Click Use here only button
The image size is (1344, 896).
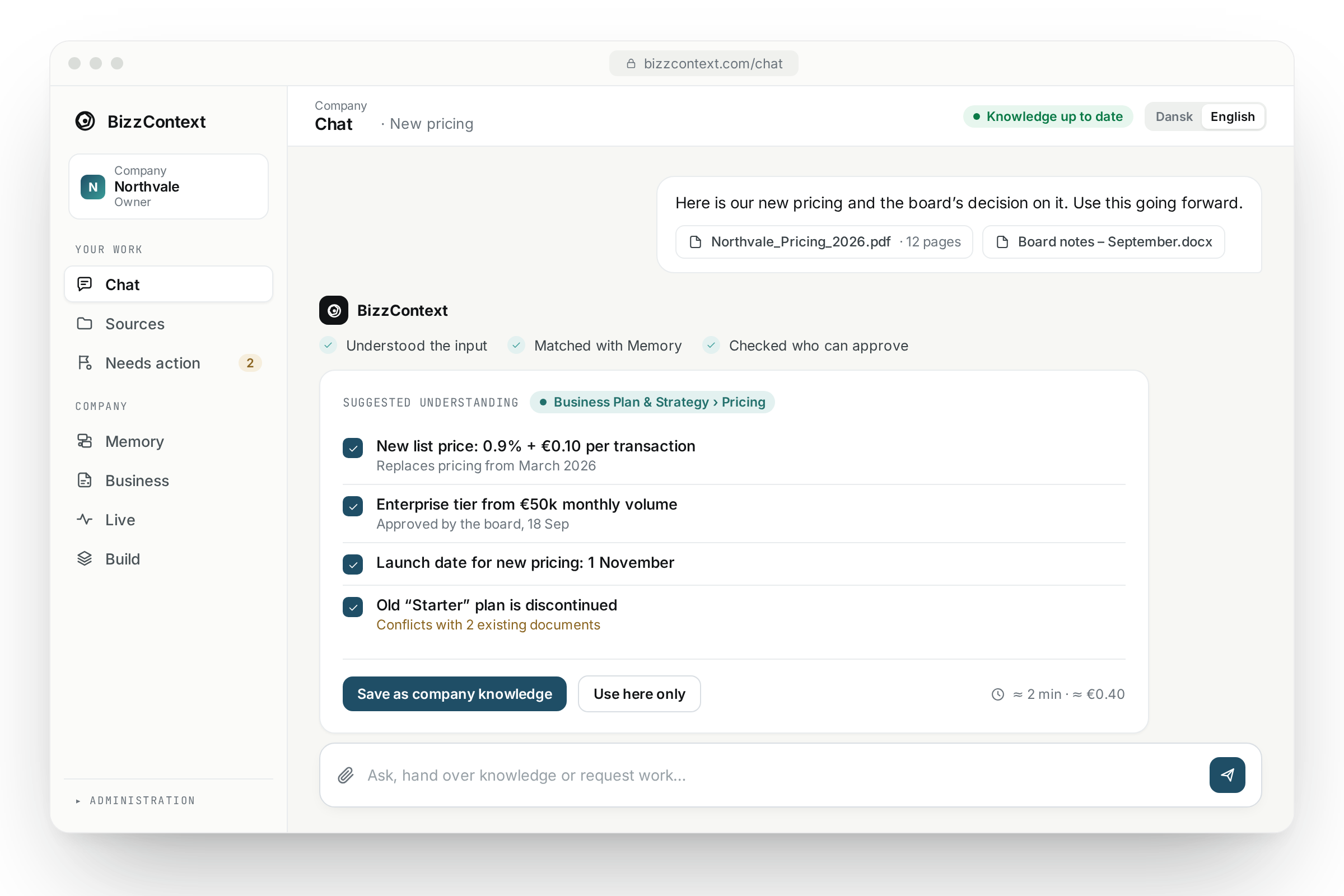click(x=639, y=694)
